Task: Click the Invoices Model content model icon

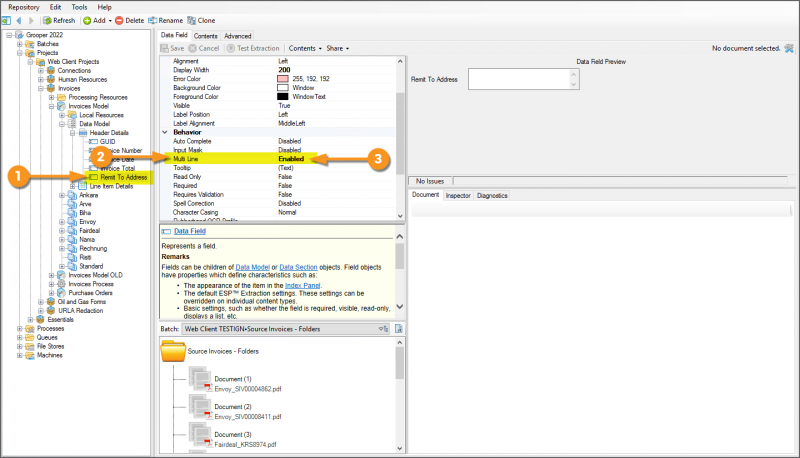Action: tap(61, 106)
